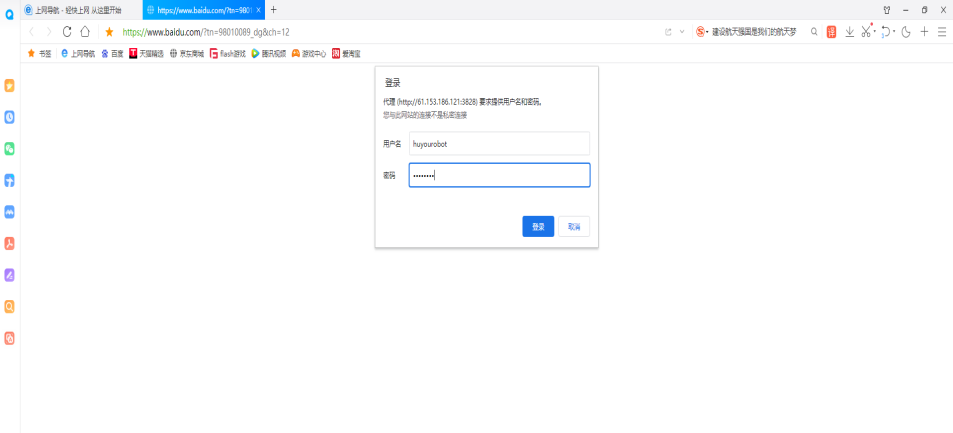Click the magnifier search icon in search box
Image resolution: width=953 pixels, height=433 pixels.
[x=814, y=32]
